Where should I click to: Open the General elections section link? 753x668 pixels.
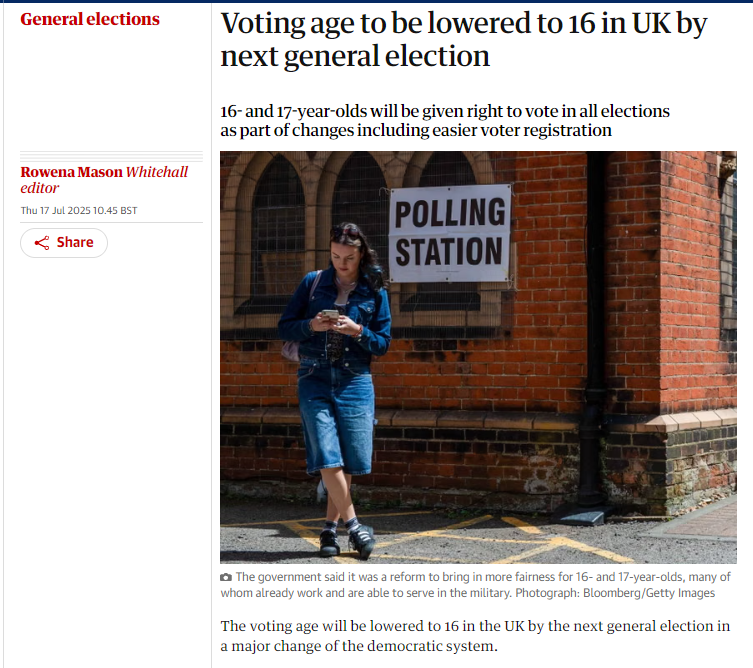[x=90, y=19]
